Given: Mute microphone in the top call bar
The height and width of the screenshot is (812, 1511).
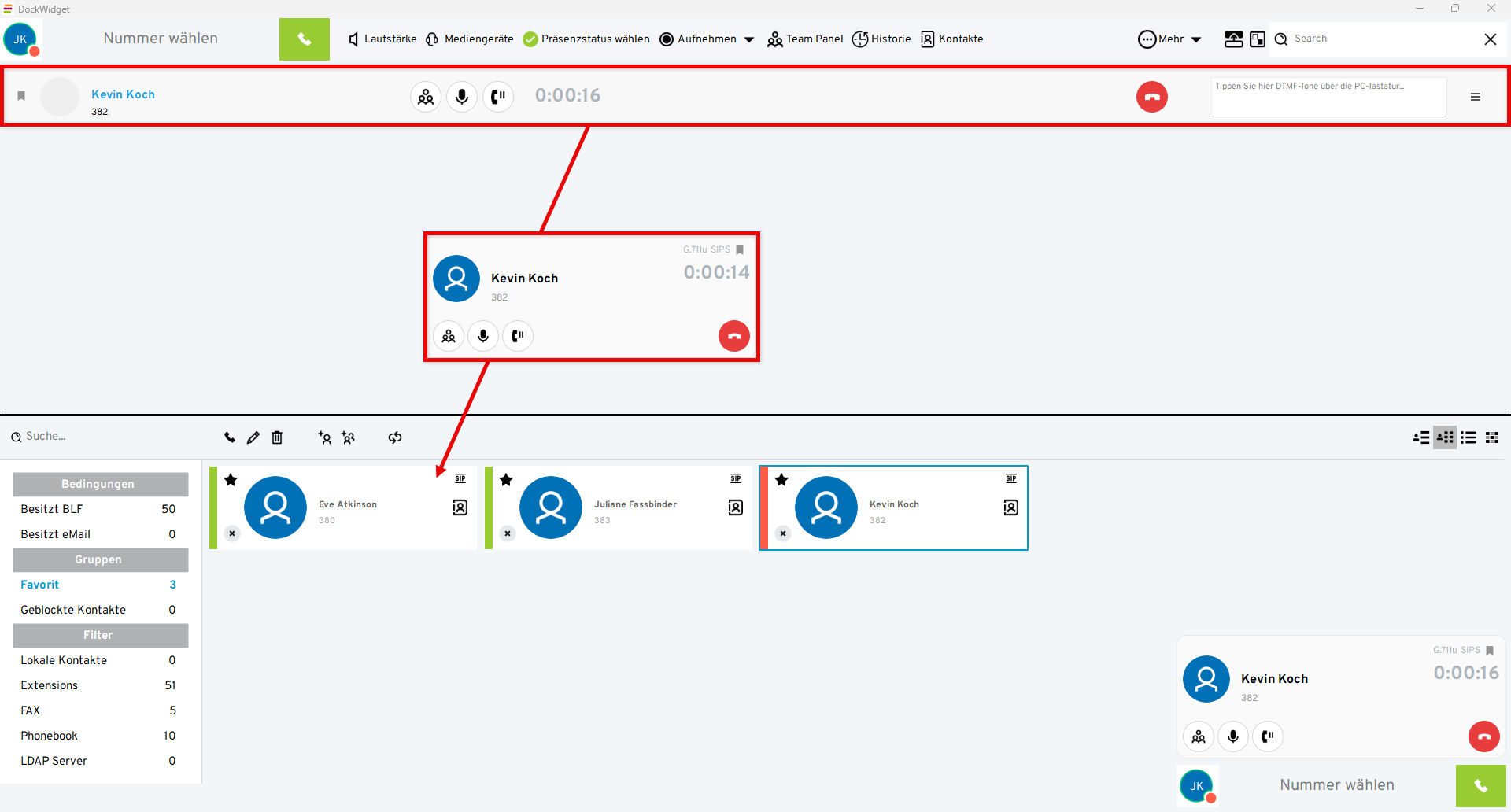Looking at the screenshot, I should (462, 97).
